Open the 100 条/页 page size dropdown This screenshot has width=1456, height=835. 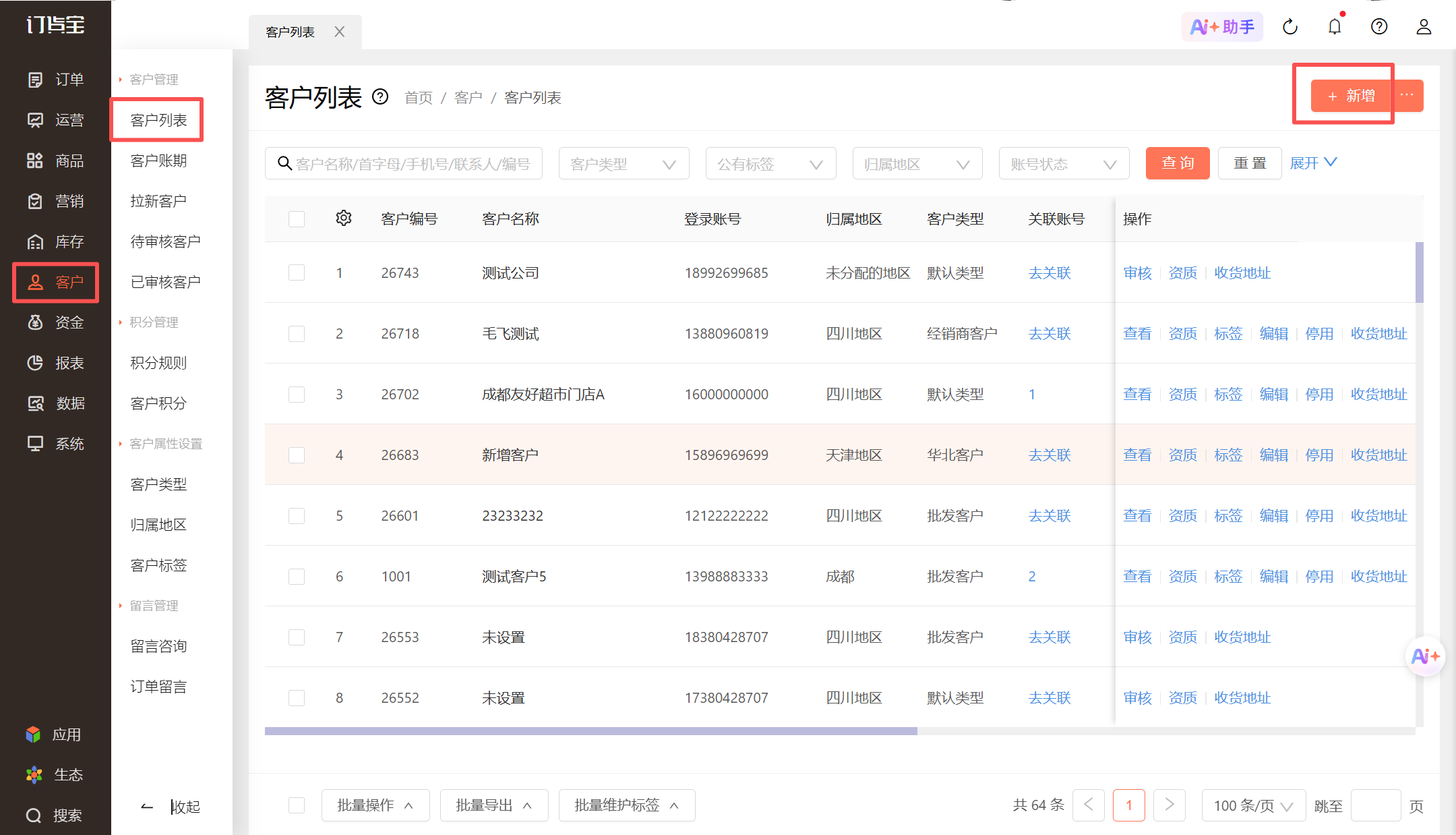(1254, 805)
